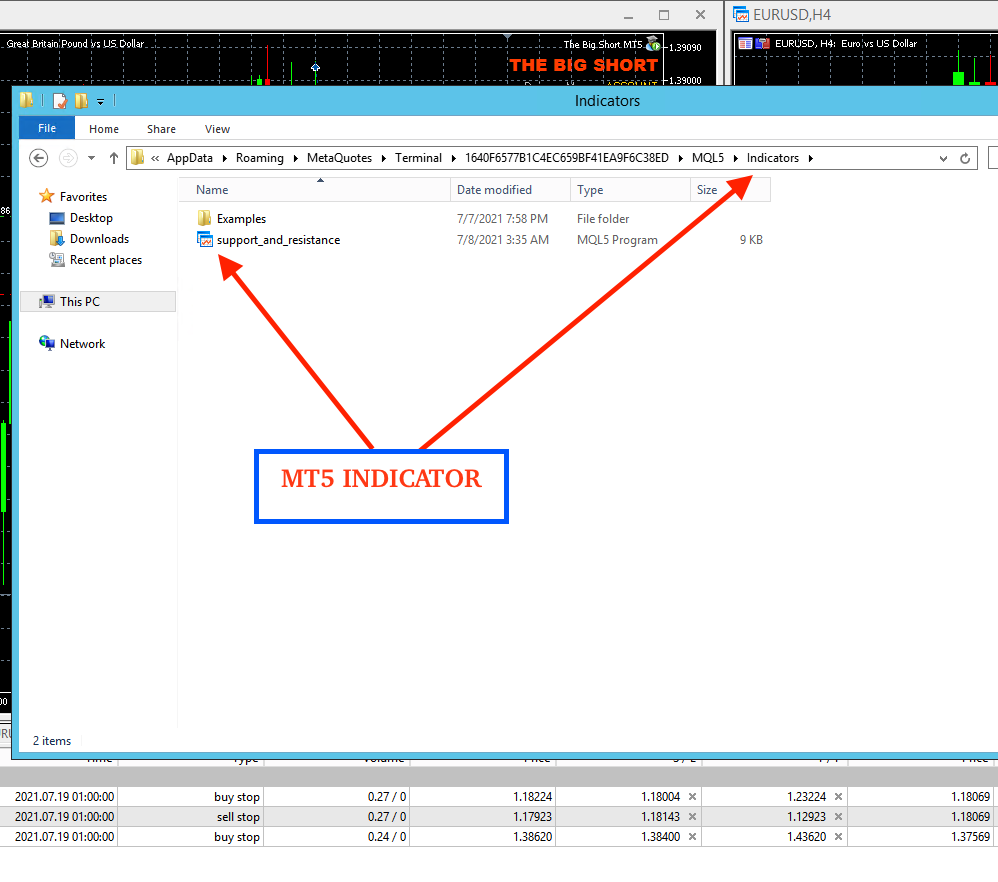The width and height of the screenshot is (998, 882).
Task: Delete the 1.38400 stop loss value
Action: 692,837
